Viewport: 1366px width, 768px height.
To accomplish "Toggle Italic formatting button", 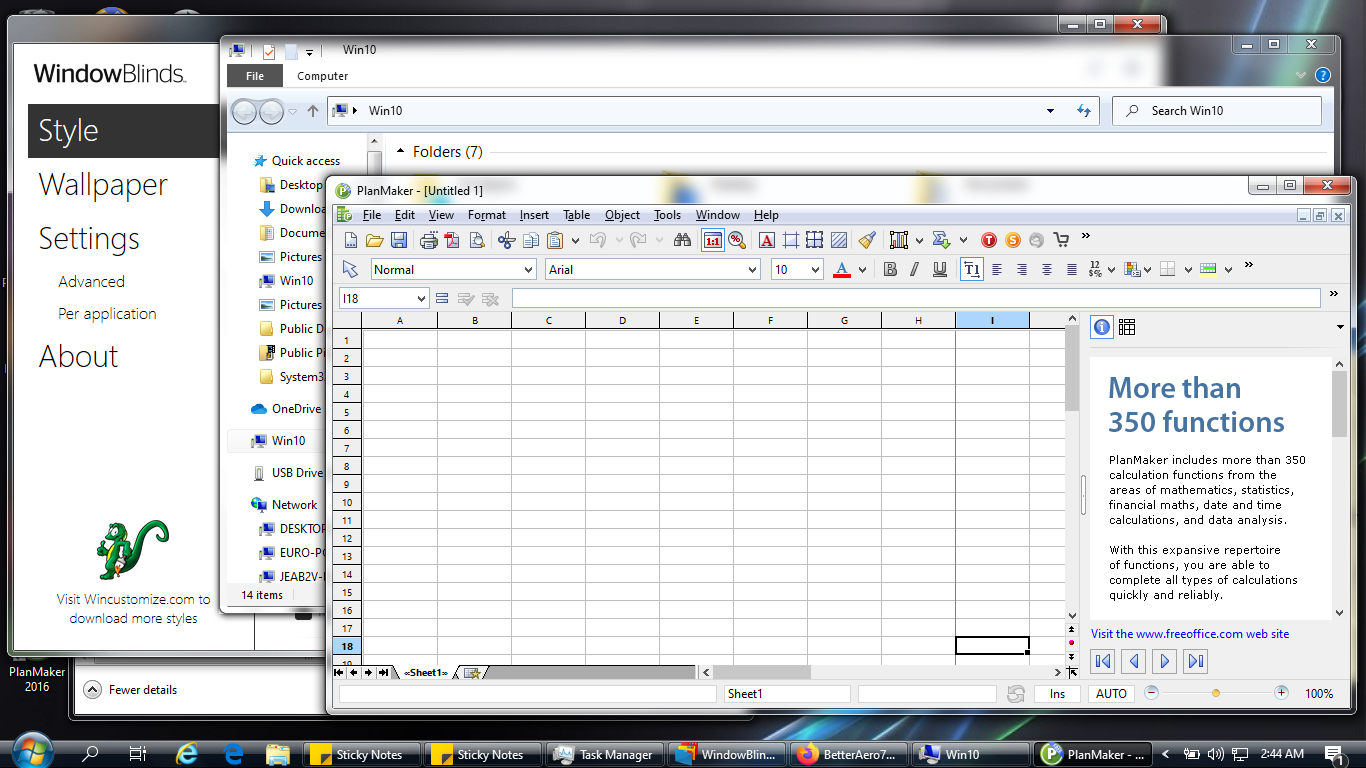I will 915,269.
